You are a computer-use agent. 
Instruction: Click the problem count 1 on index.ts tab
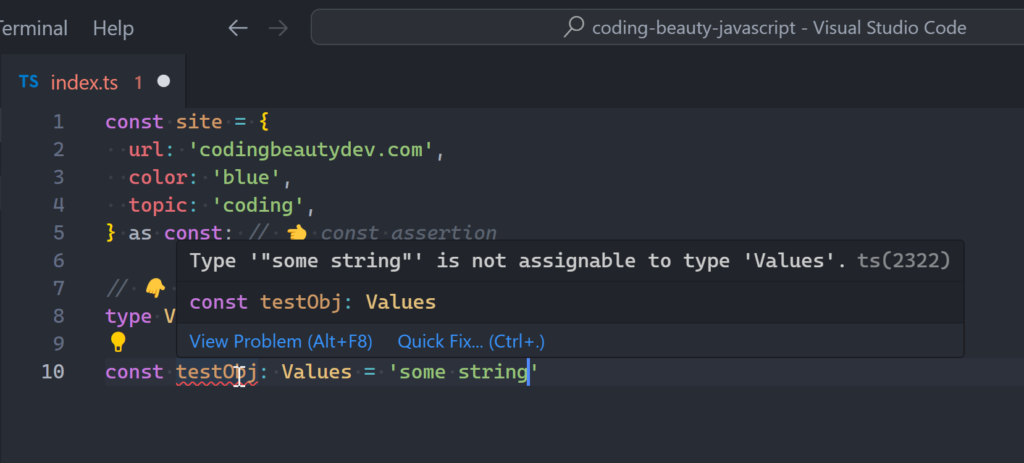(x=138, y=82)
